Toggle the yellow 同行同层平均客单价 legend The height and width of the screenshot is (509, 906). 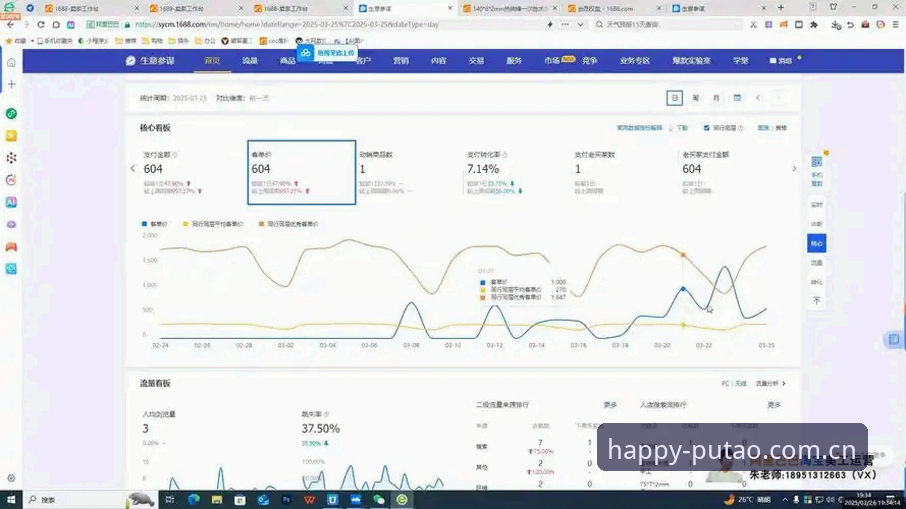(213, 224)
